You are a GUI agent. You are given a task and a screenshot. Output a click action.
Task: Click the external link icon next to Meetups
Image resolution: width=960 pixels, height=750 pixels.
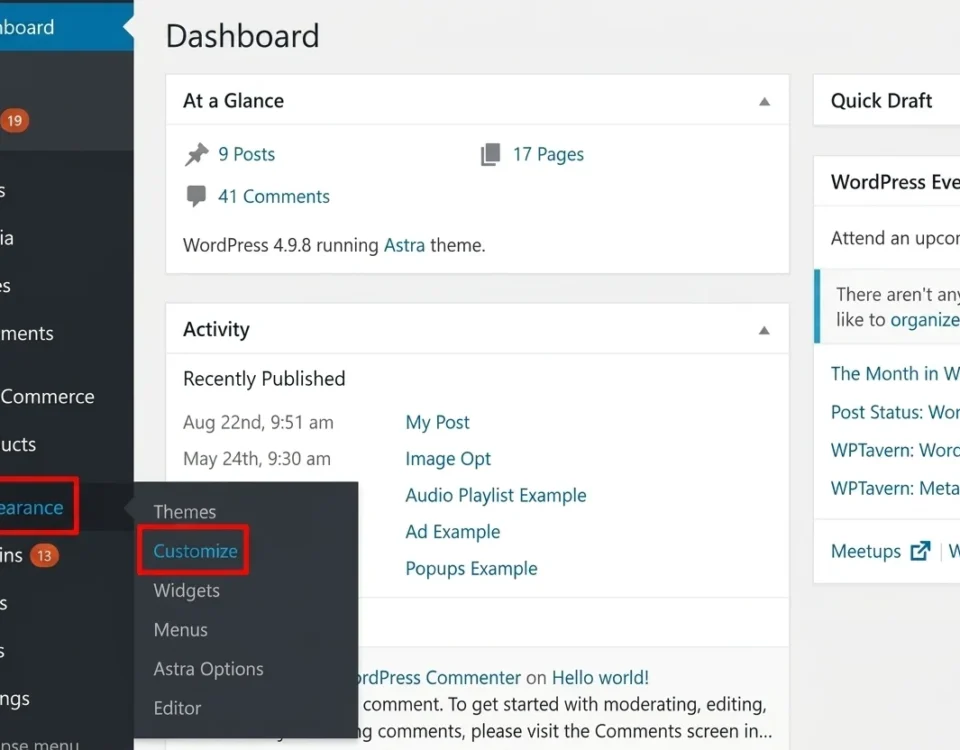[920, 551]
